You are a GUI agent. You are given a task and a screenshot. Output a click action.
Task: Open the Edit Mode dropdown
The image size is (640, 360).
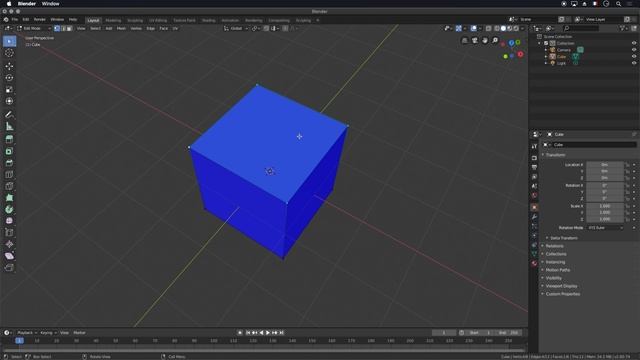tap(34, 29)
